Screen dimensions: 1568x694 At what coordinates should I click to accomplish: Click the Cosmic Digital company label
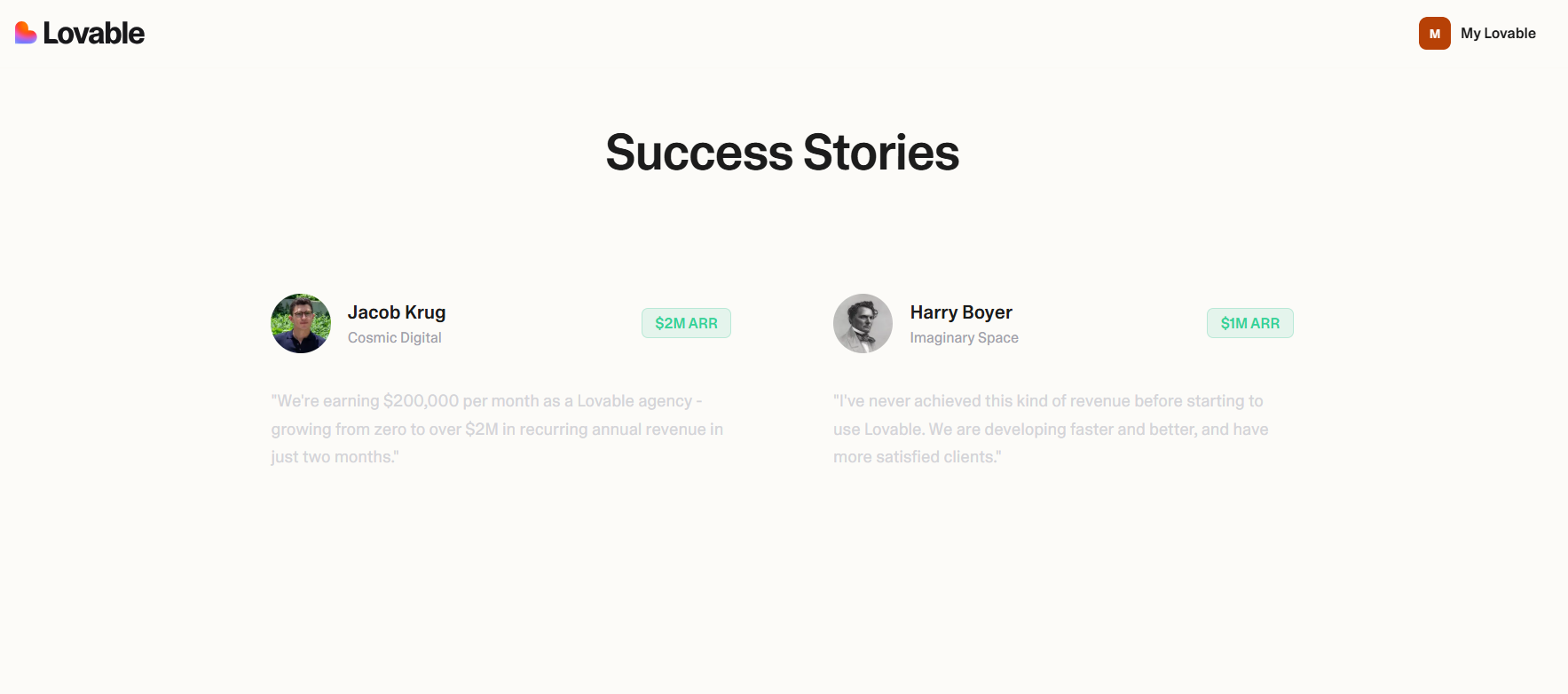click(x=394, y=337)
